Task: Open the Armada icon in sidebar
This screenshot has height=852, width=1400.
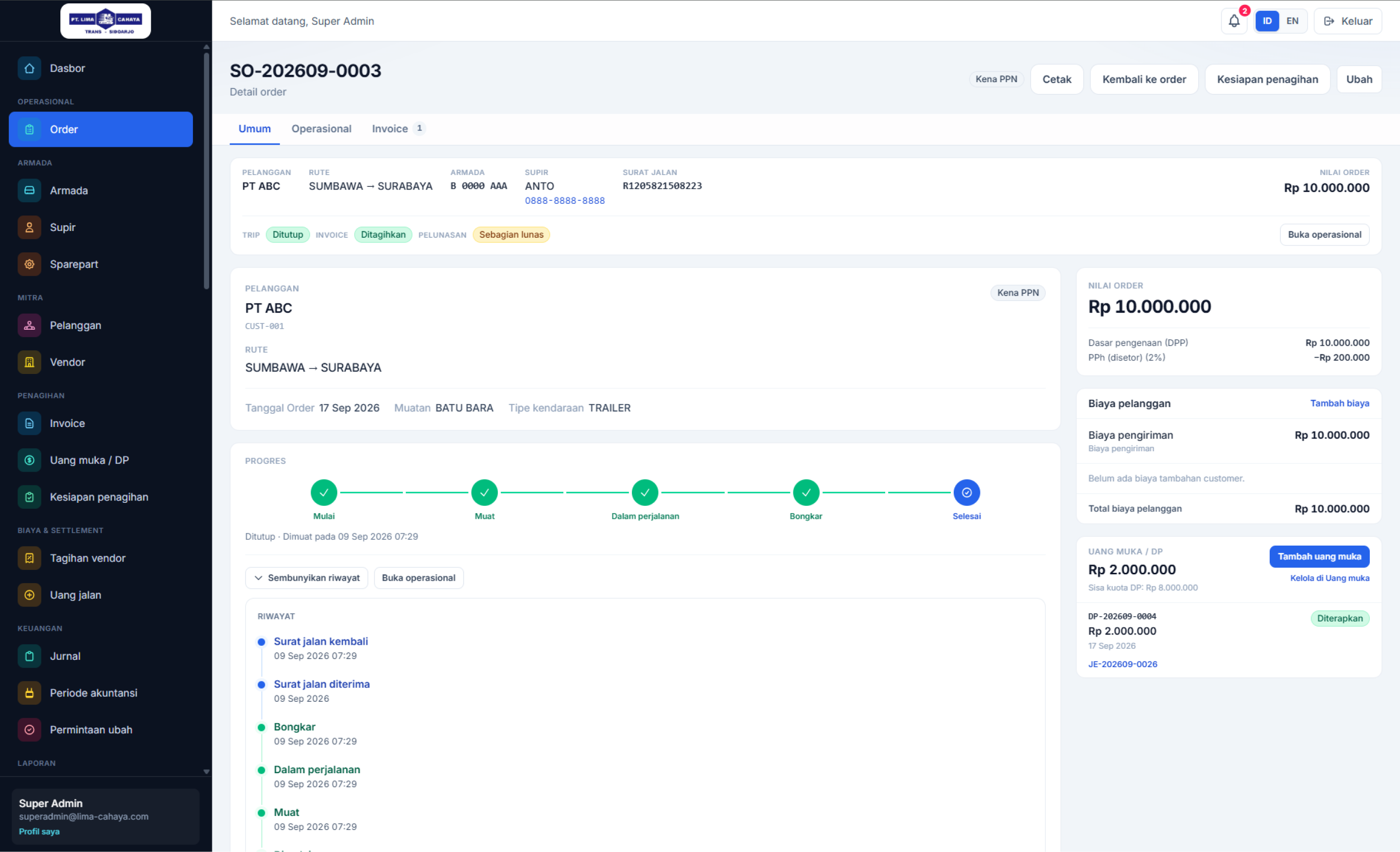Action: [29, 191]
